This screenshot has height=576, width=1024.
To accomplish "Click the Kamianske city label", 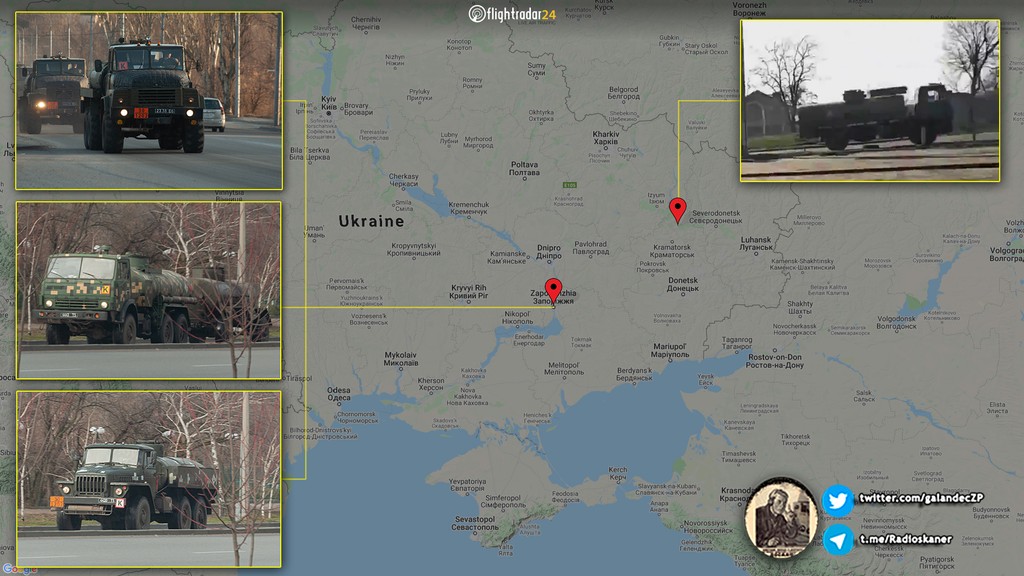I will coord(507,257).
